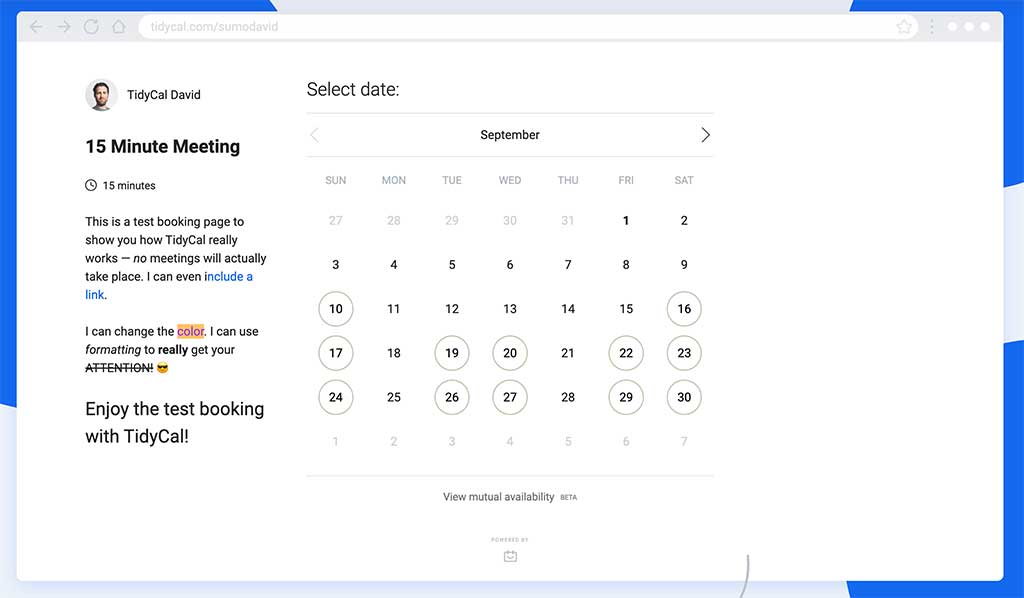Click the TidyCal David name
The image size is (1024, 598).
click(164, 95)
